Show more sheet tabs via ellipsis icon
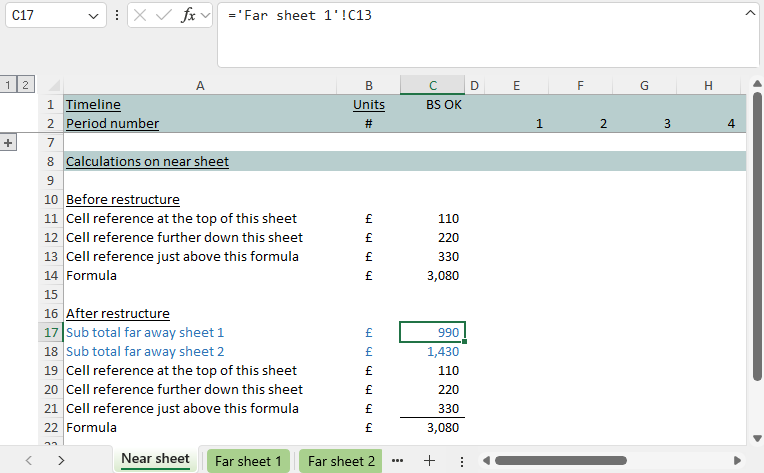Viewport: 764px width, 473px height. pos(398,461)
